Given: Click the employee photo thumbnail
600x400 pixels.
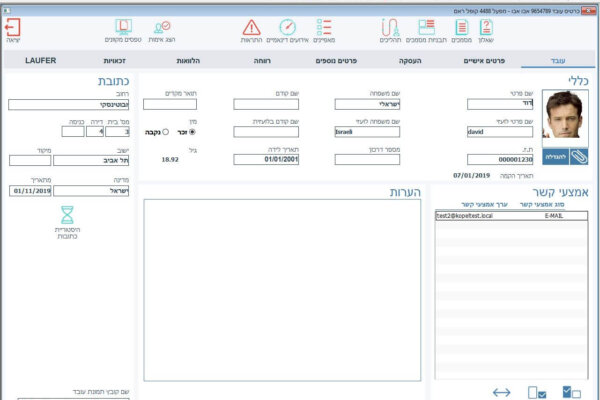Looking at the screenshot, I should pyautogui.click(x=565, y=114).
